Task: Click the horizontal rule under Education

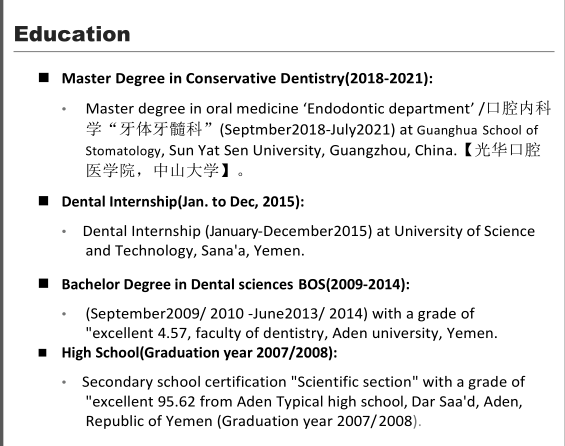Action: click(284, 52)
